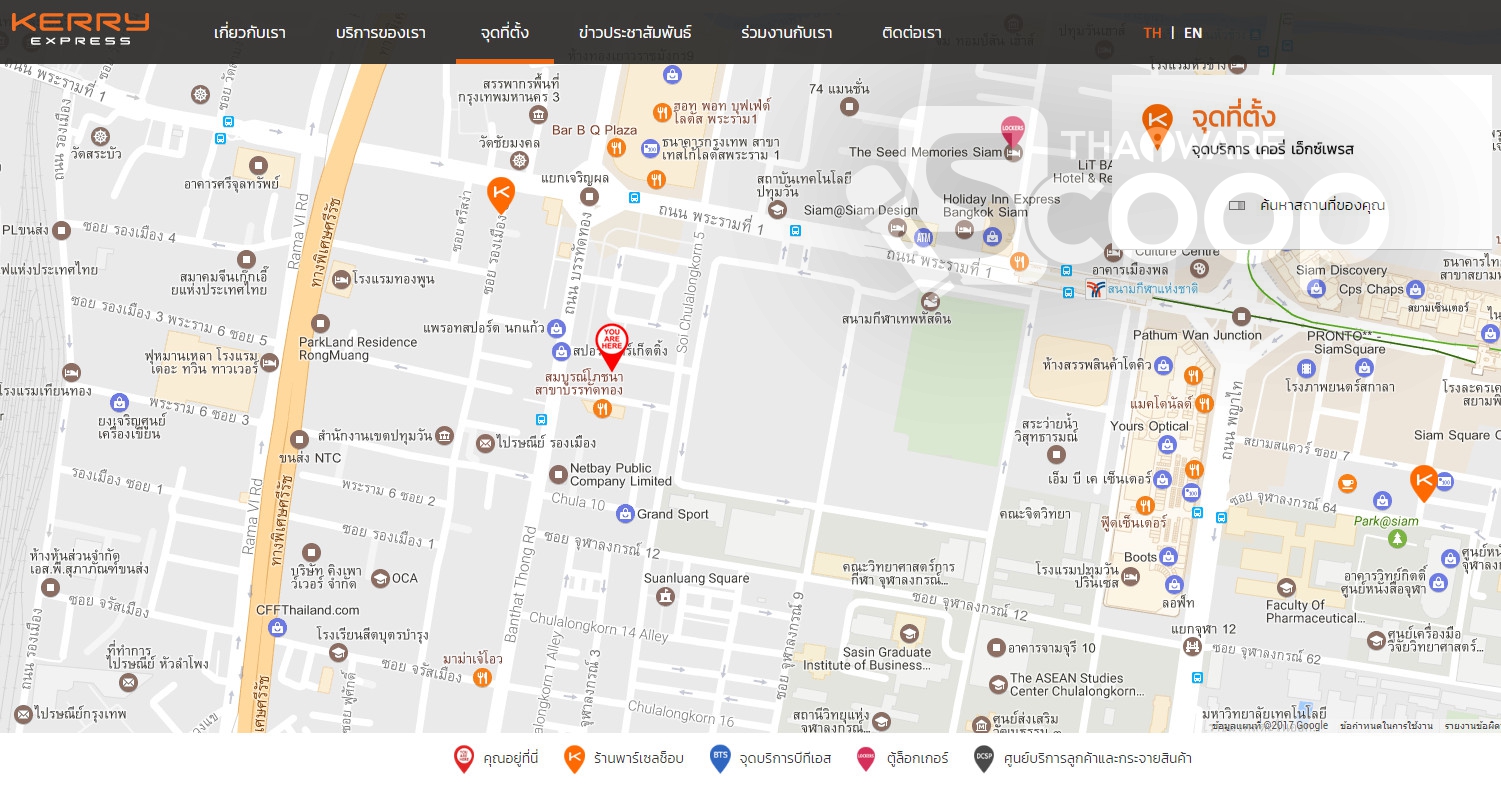Click the Chulalongkorn 14 Alley street label

pyautogui.click(x=599, y=628)
